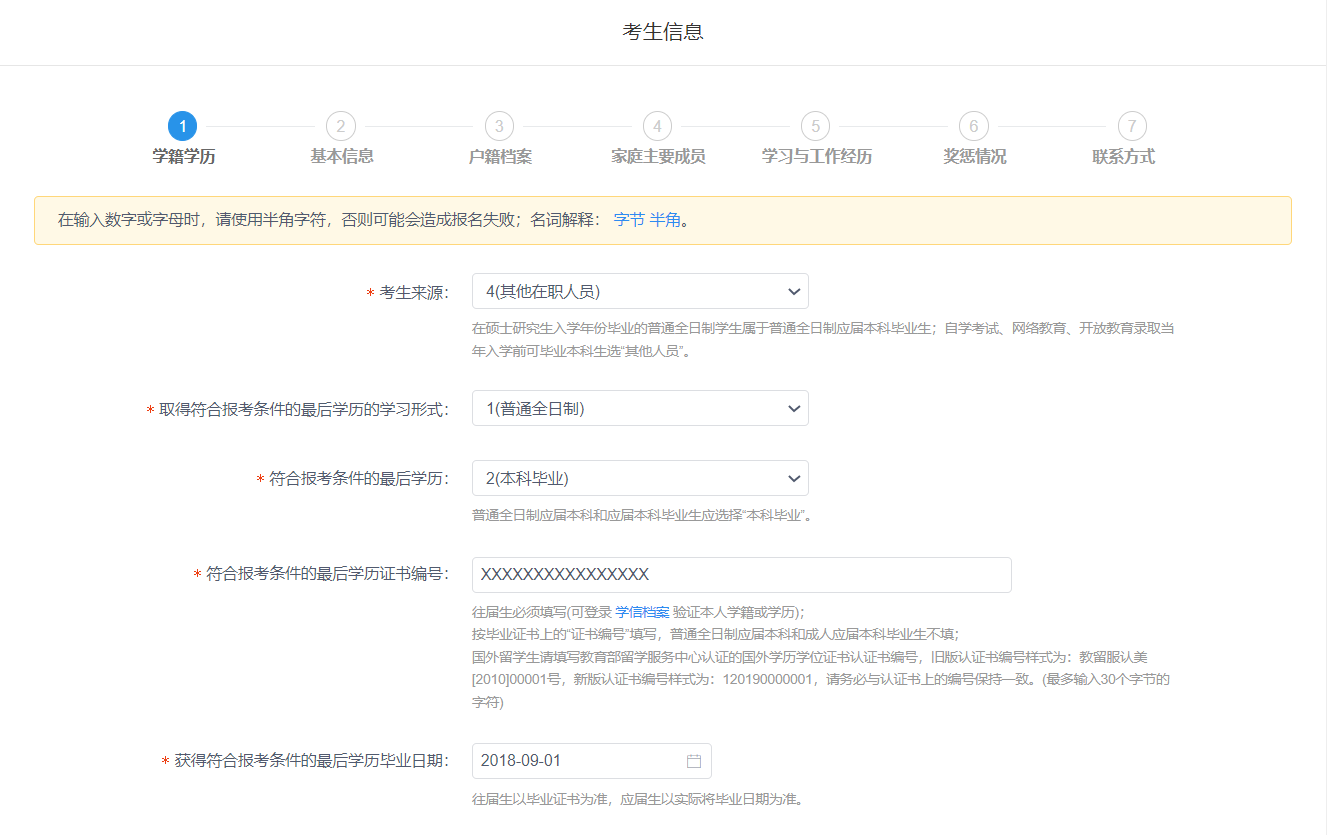Open the 最后学历的学习形式 dropdown
The image size is (1327, 835).
[640, 408]
